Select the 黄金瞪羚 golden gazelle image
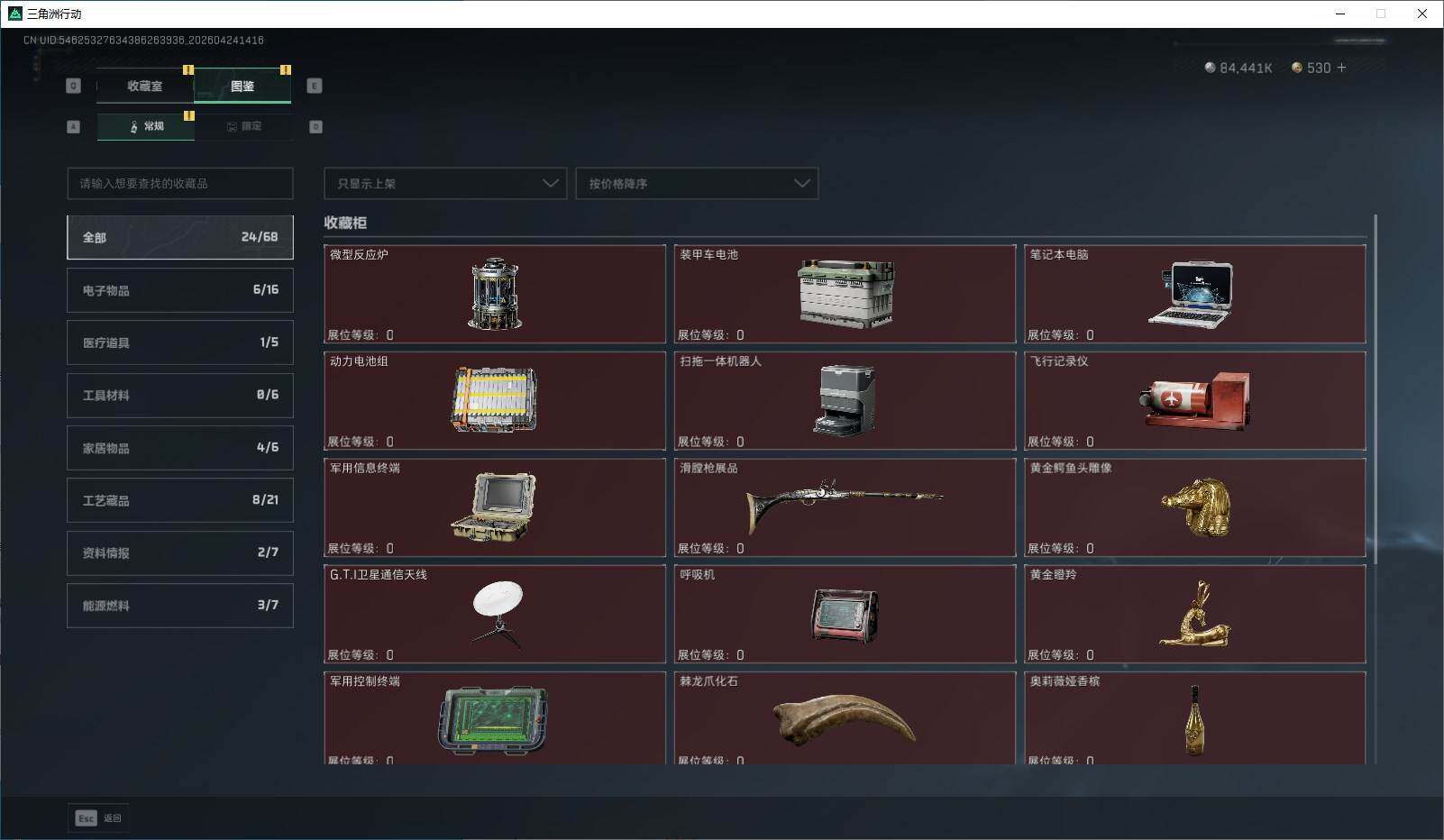This screenshot has width=1444, height=840. (1195, 614)
